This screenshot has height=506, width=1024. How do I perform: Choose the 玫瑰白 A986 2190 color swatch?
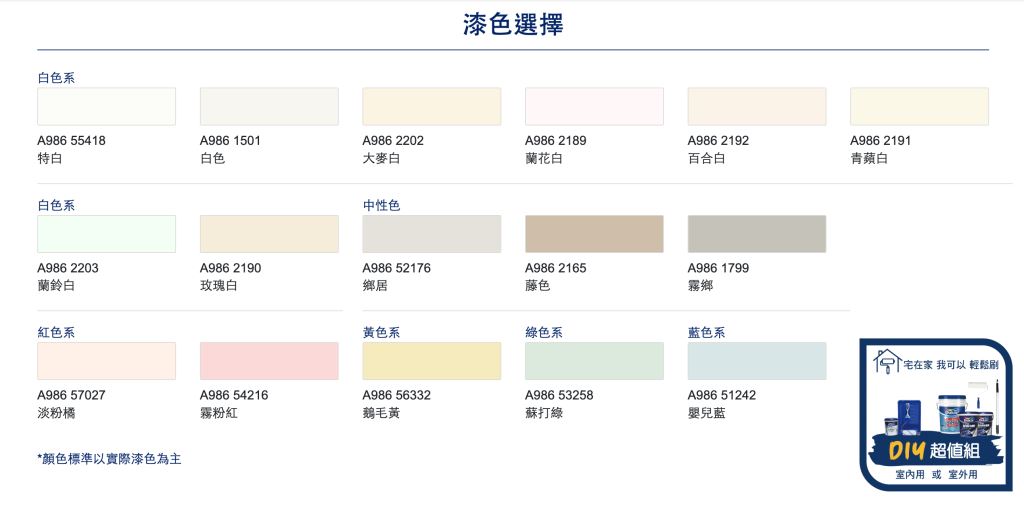click(x=269, y=234)
